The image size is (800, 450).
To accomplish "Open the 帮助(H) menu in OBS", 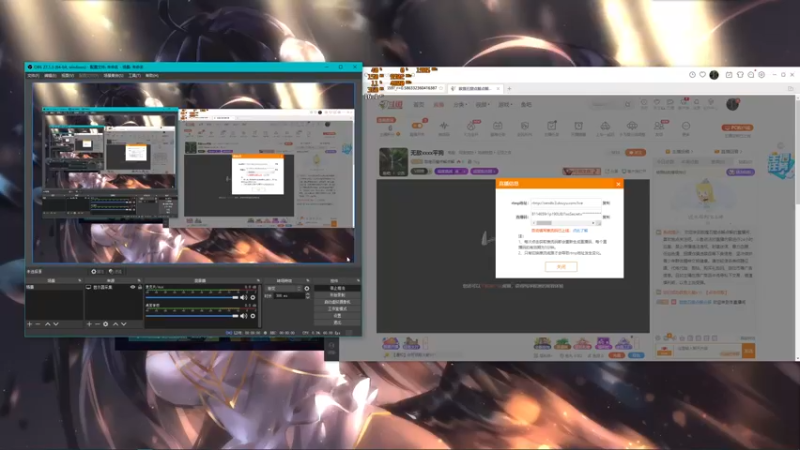I will (x=152, y=76).
